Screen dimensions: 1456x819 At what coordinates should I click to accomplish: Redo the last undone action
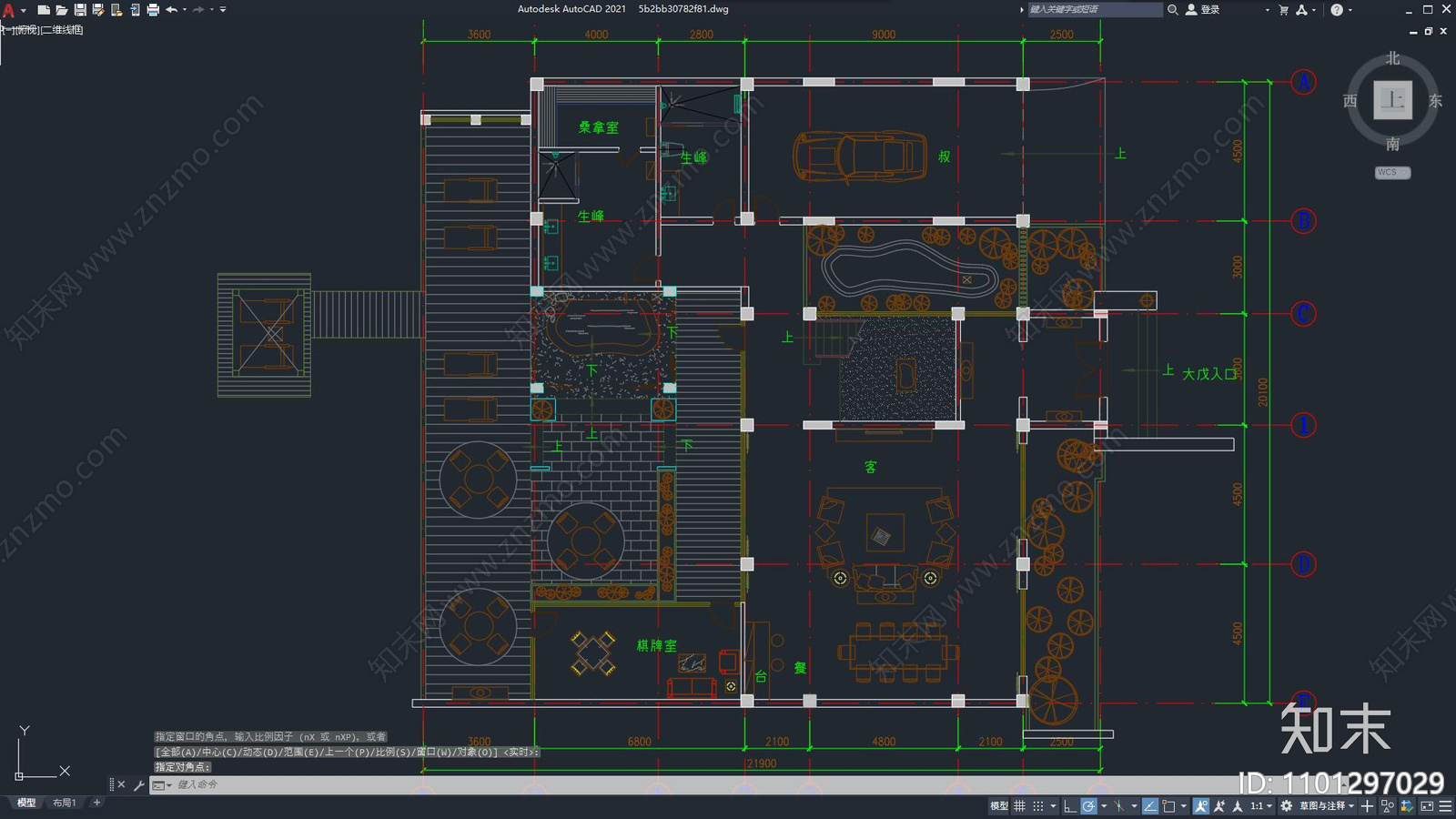(x=198, y=10)
